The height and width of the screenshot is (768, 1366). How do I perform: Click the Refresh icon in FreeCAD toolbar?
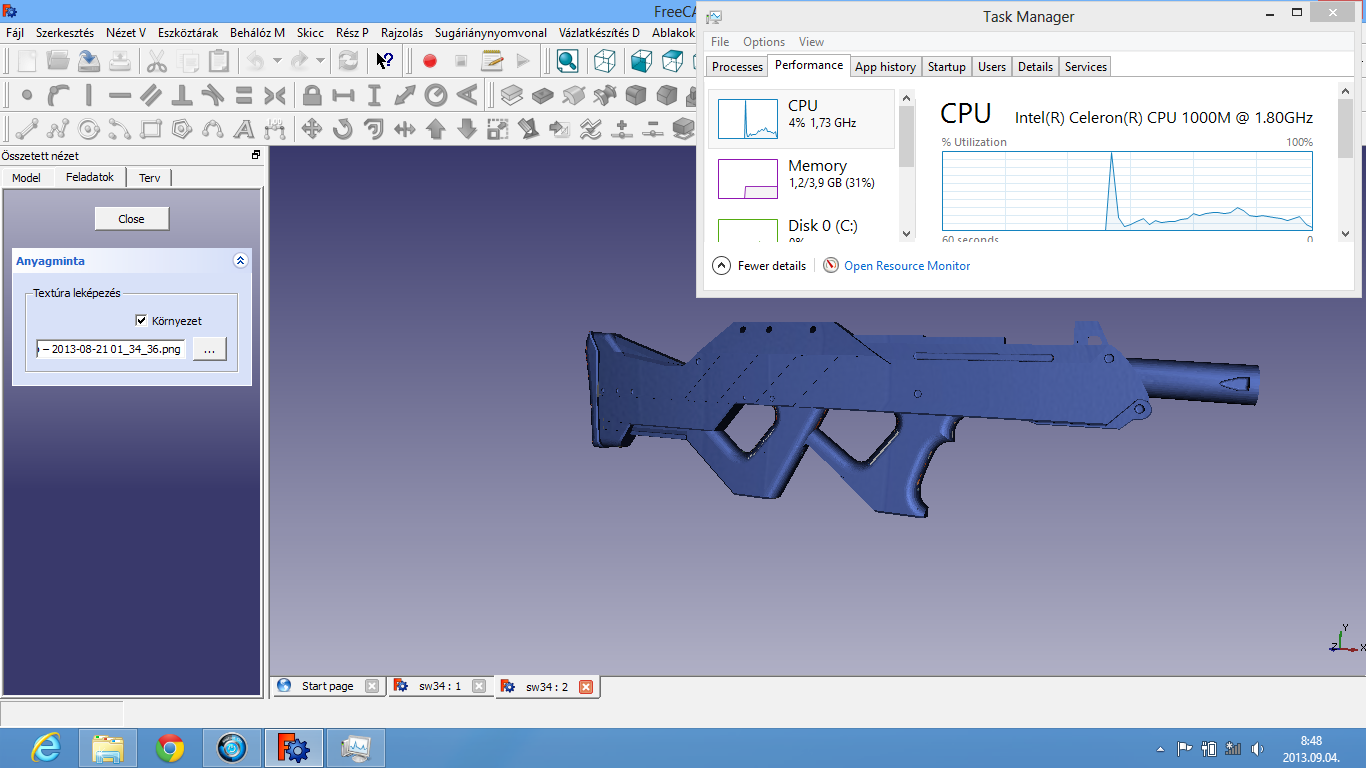pyautogui.click(x=348, y=61)
